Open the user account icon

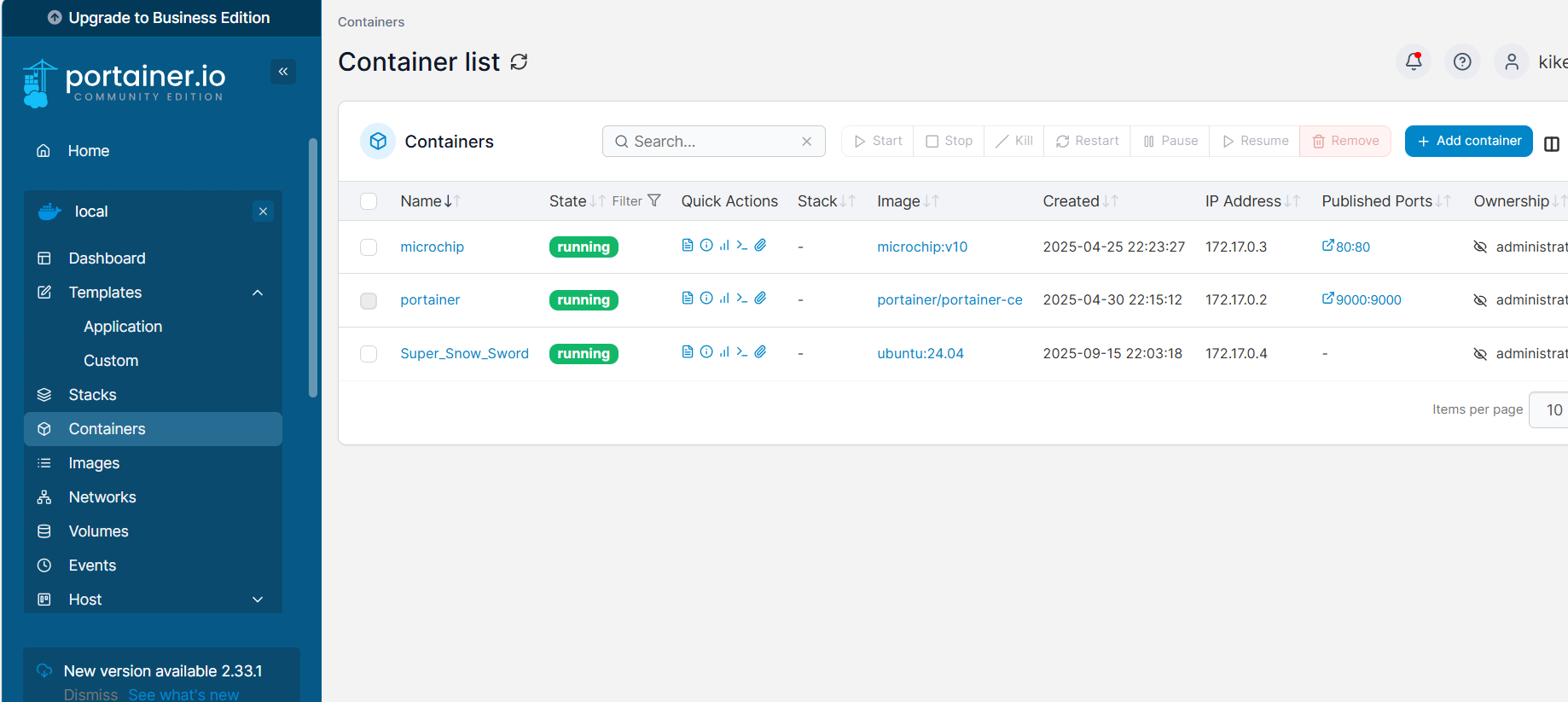1511,61
